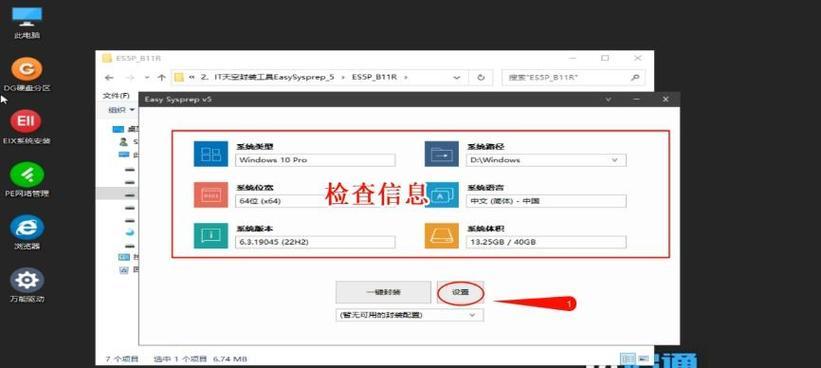Click the 设置 button

pos(460,292)
